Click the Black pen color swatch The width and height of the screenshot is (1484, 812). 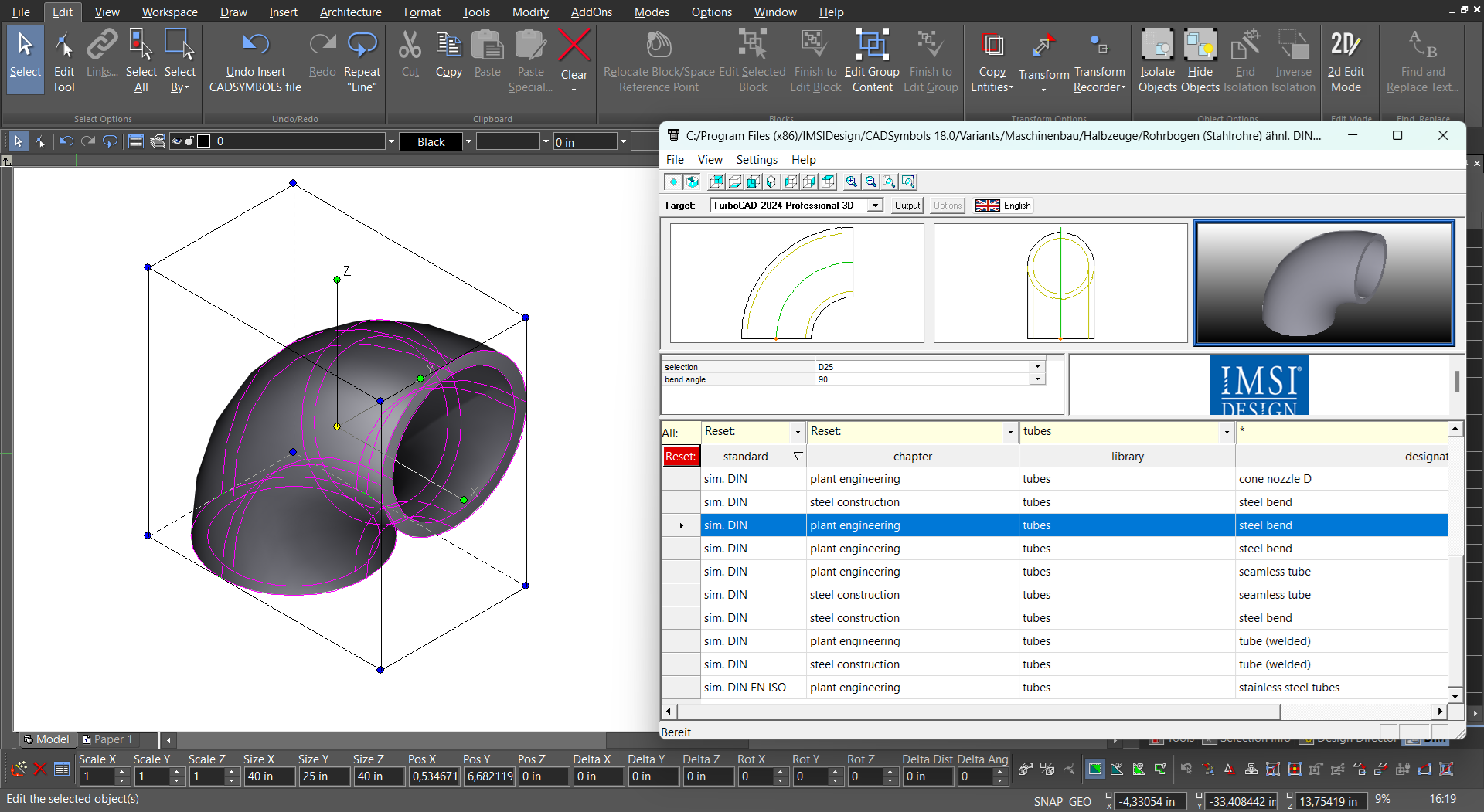pyautogui.click(x=431, y=141)
